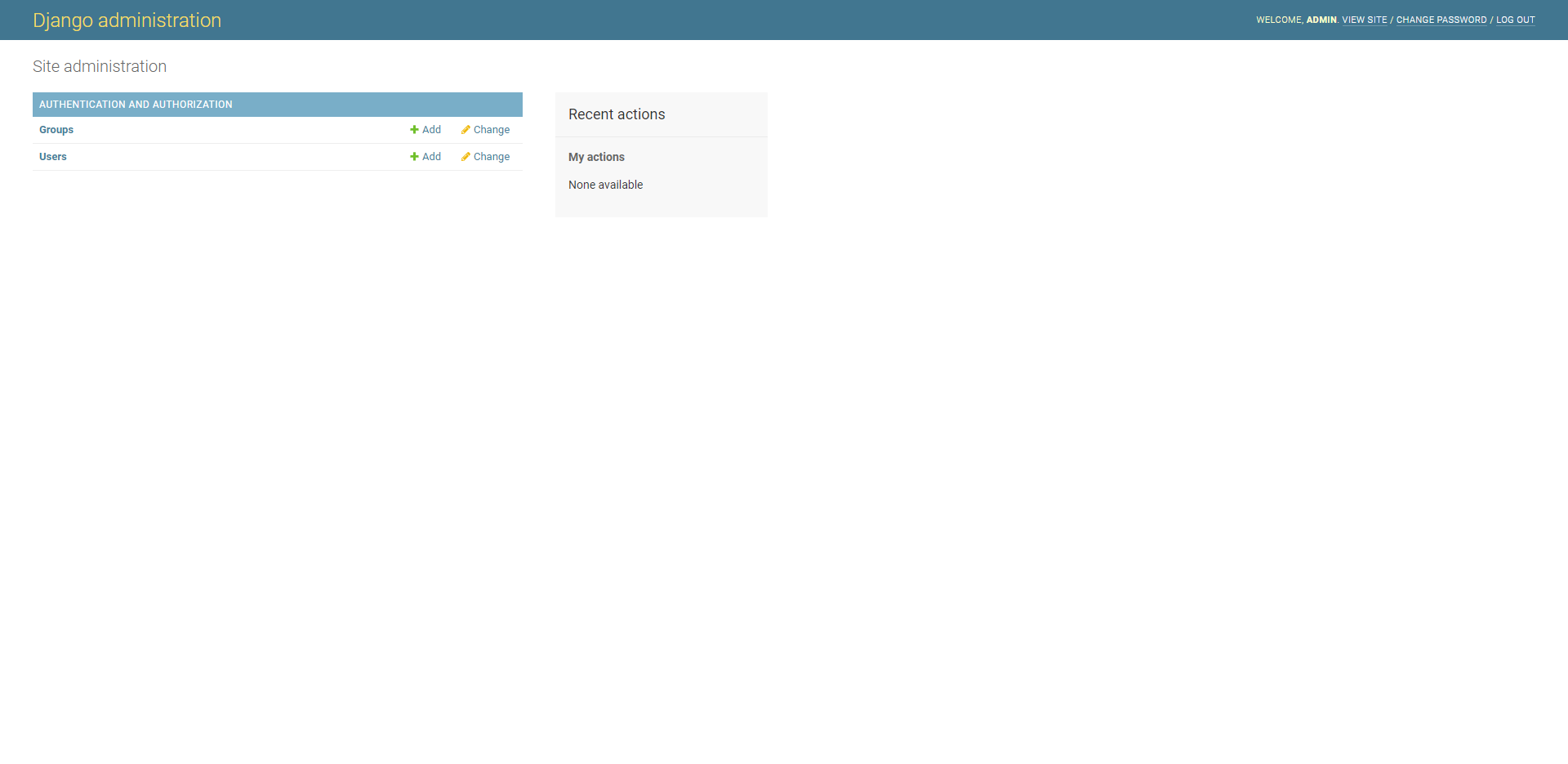Click the Welcome, ADMIN text
This screenshot has height=764, width=1568.
tap(1297, 20)
